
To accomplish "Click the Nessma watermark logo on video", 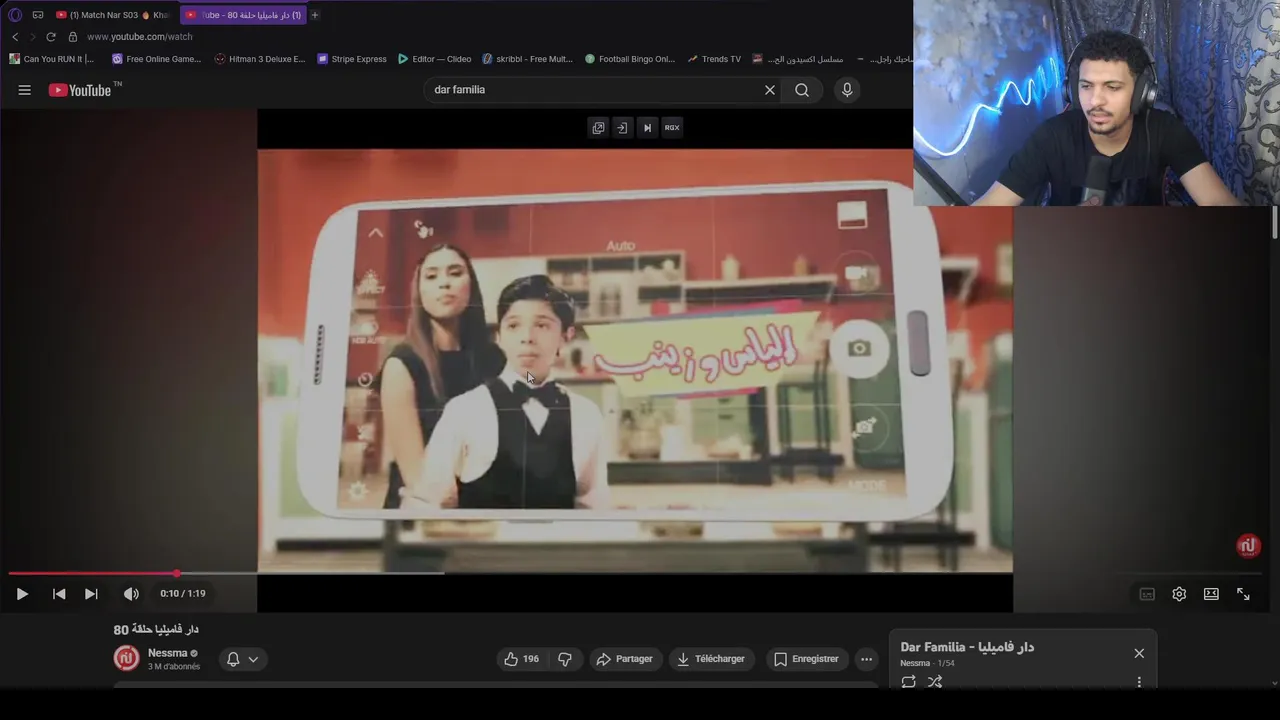I will 1248,546.
